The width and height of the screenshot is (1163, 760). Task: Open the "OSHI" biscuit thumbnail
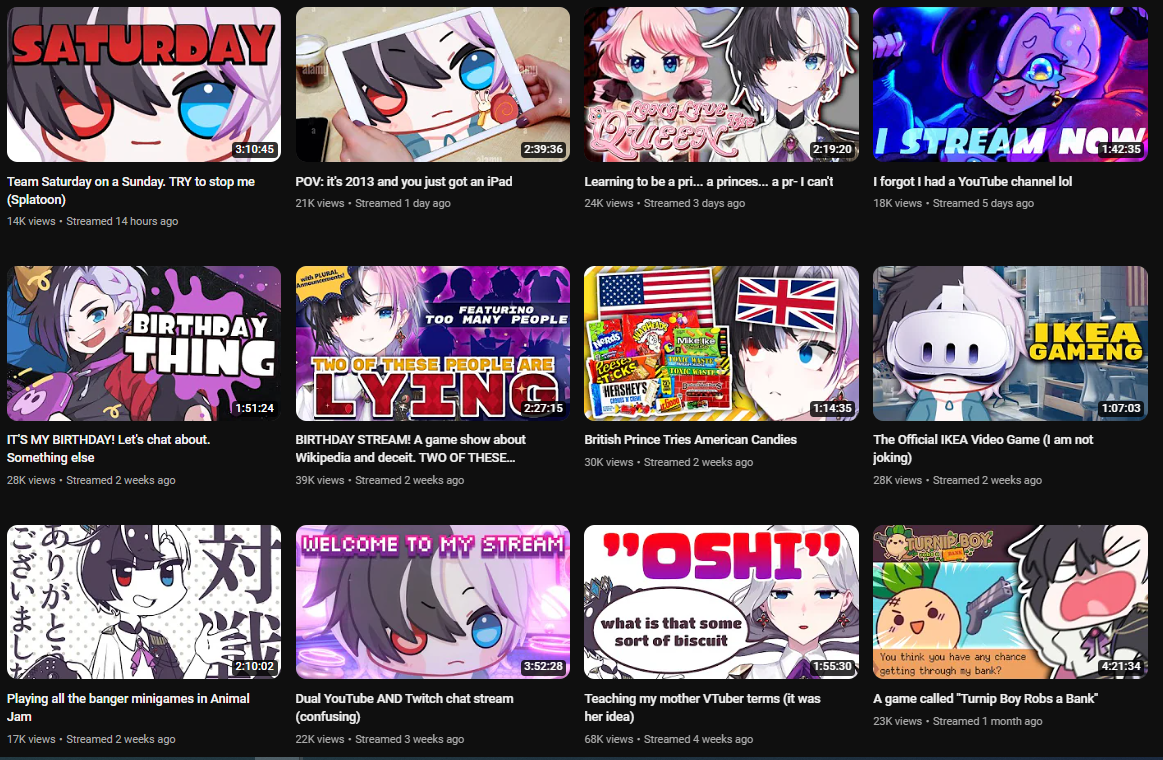tap(721, 602)
